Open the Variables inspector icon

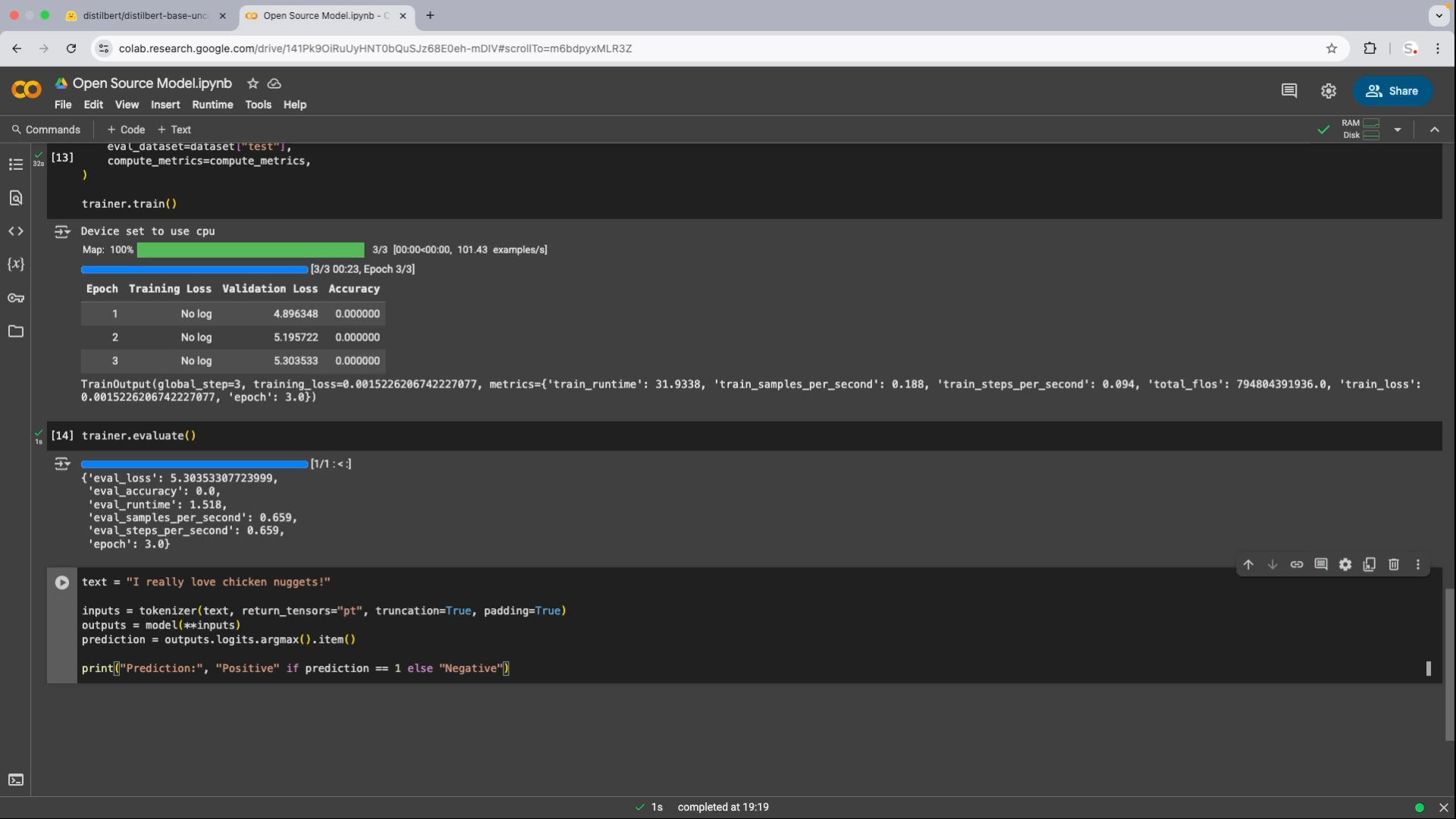15,265
